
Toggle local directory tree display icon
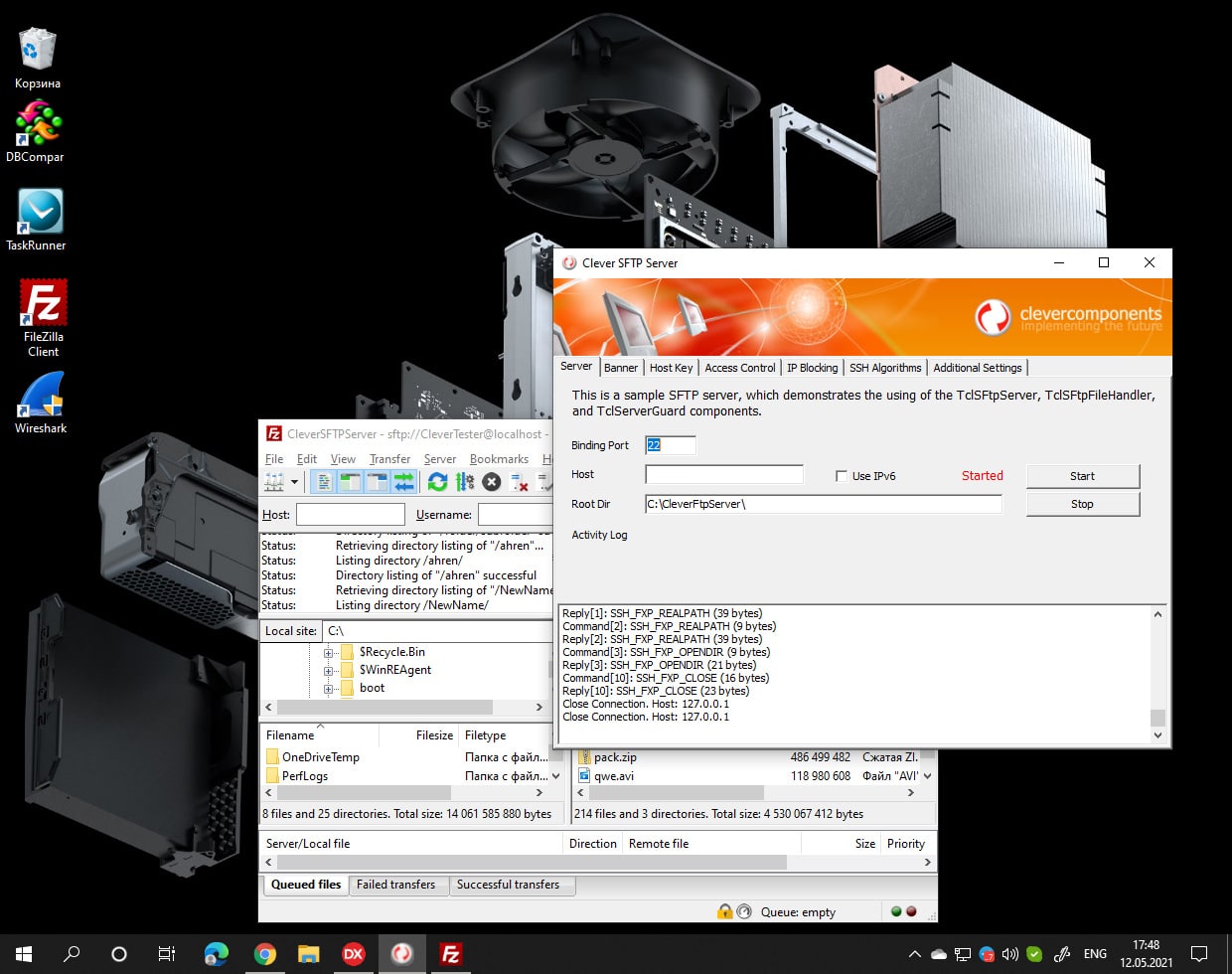click(350, 482)
